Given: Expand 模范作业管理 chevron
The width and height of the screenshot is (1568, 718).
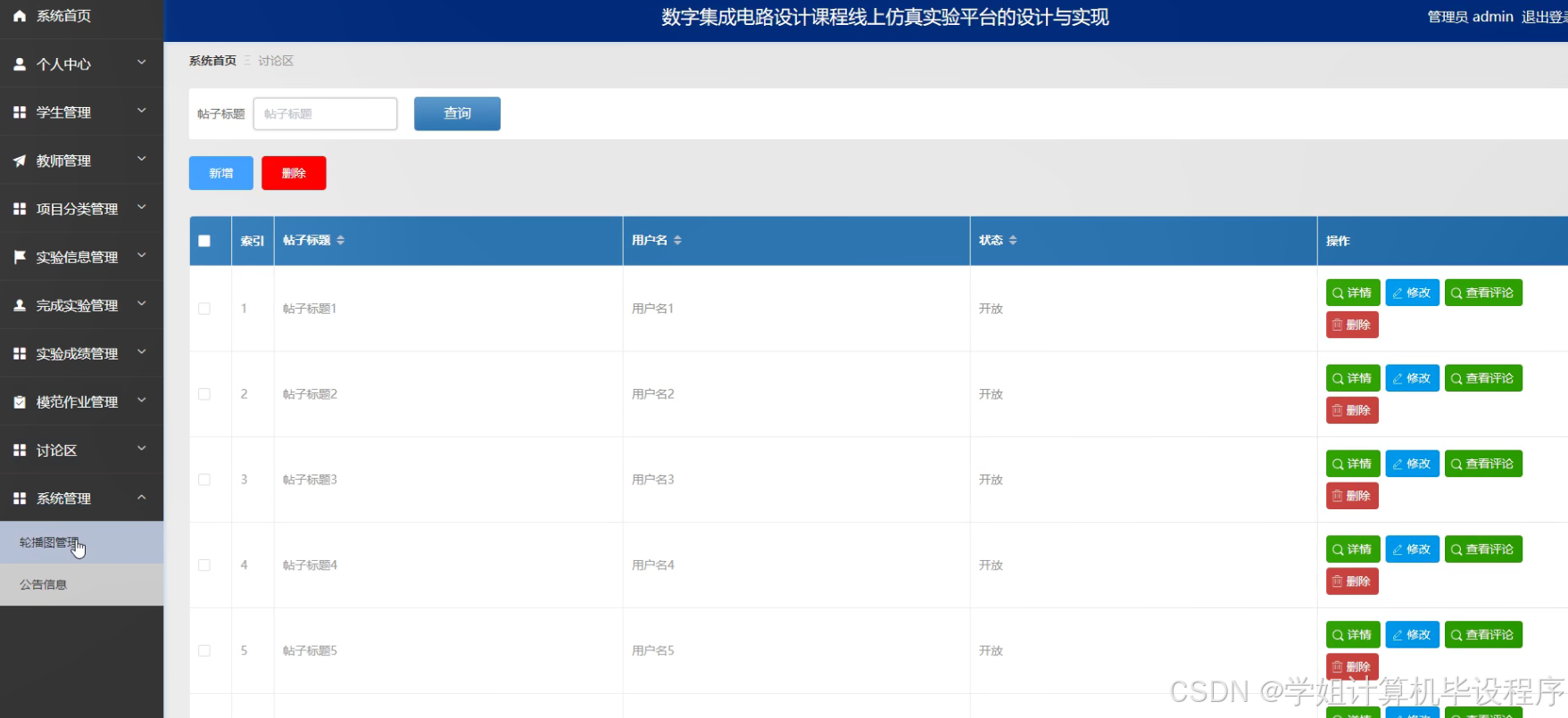Looking at the screenshot, I should (x=141, y=400).
